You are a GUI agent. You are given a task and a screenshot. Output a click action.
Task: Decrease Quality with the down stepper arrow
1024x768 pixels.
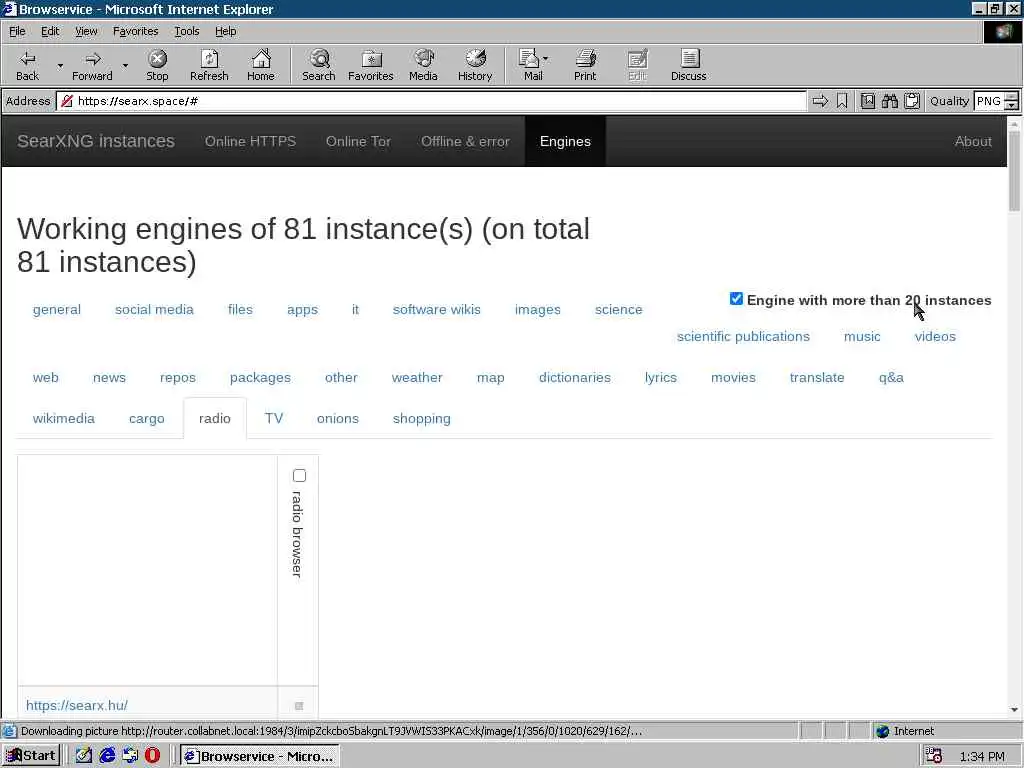tap(1012, 105)
